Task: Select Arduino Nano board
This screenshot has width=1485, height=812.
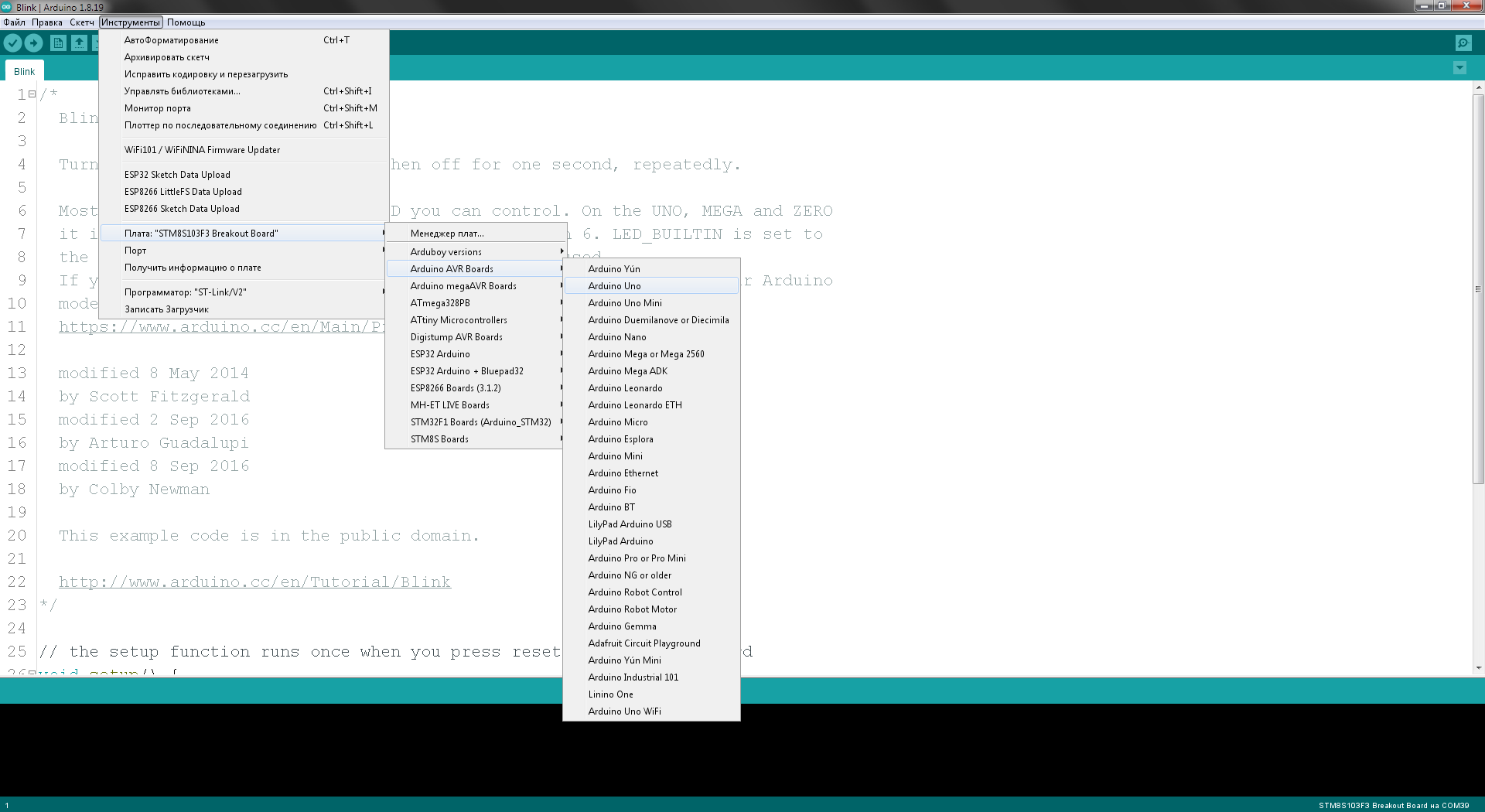Action: 651,337
